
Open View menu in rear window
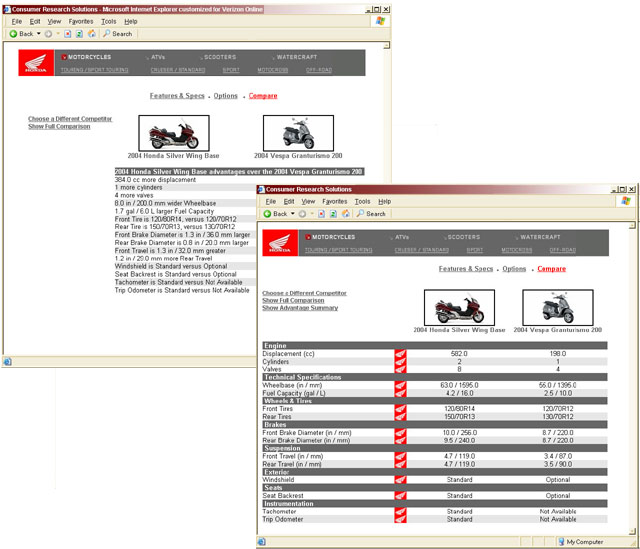pos(54,21)
